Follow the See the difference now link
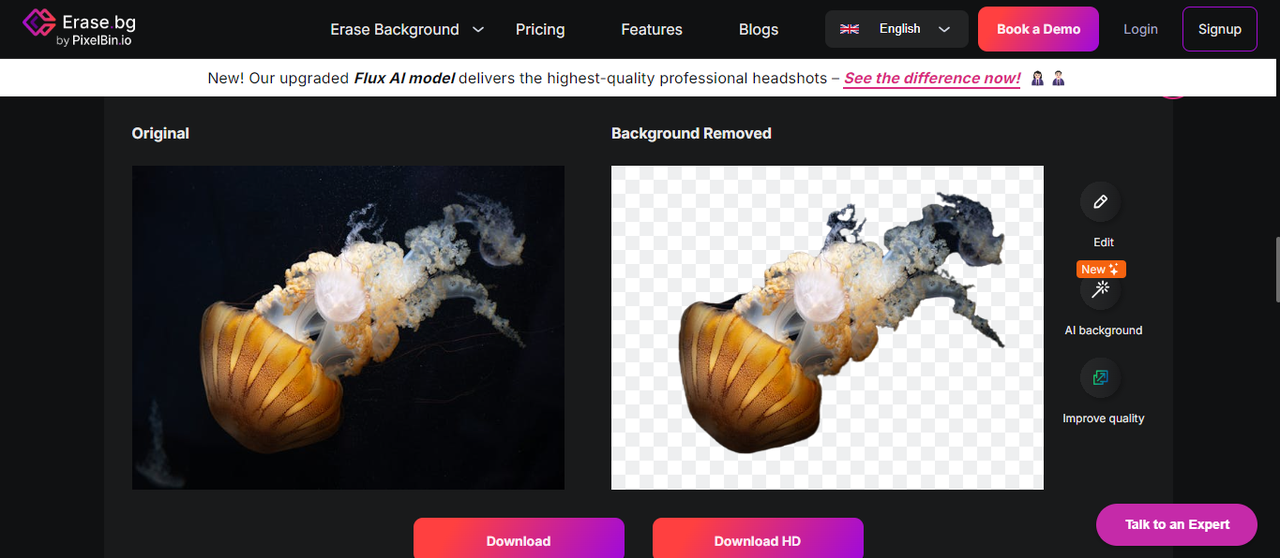Screen dimensions: 1280x558 932,78
